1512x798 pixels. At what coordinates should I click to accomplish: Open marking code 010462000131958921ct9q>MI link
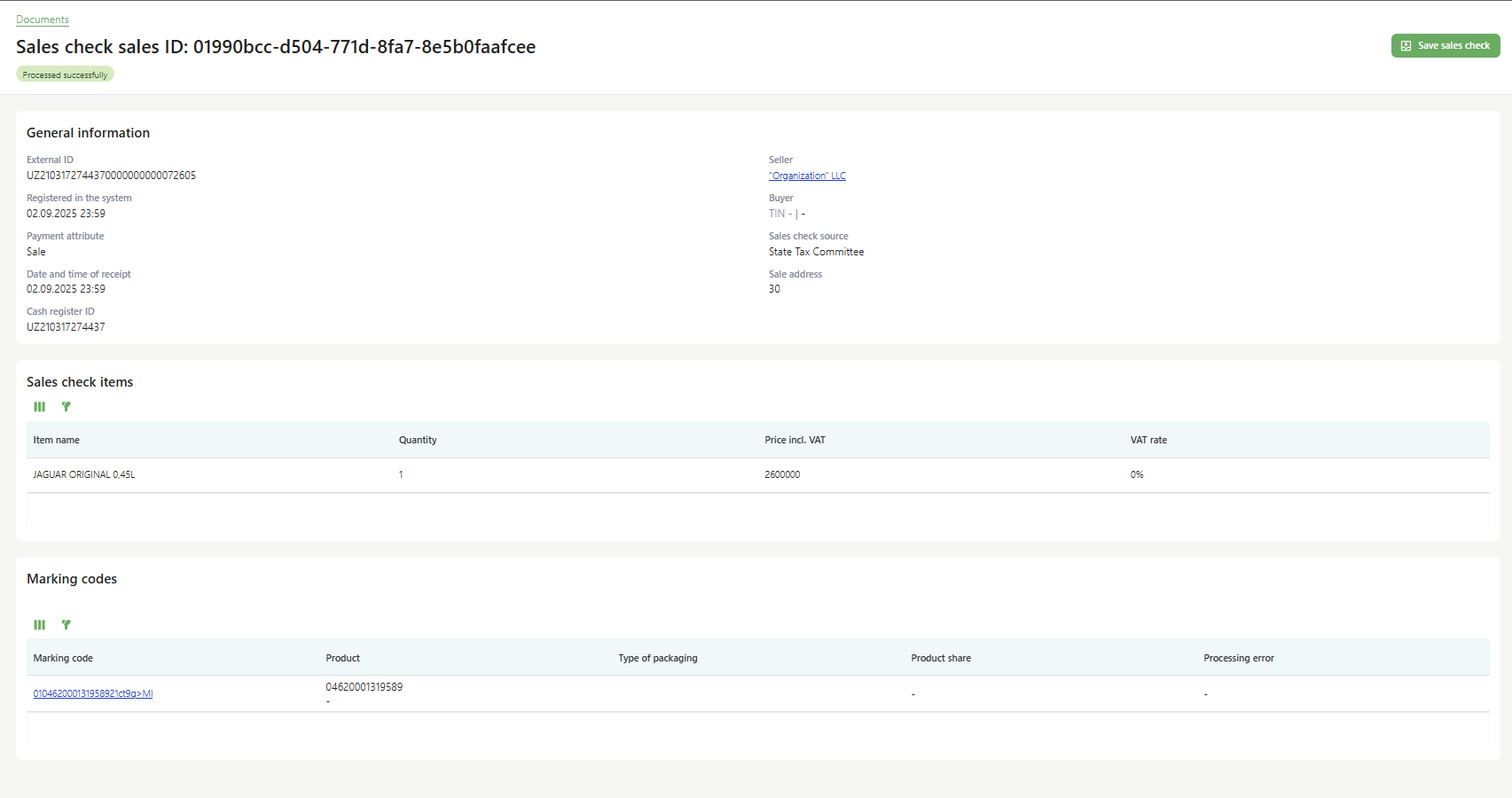(x=93, y=694)
